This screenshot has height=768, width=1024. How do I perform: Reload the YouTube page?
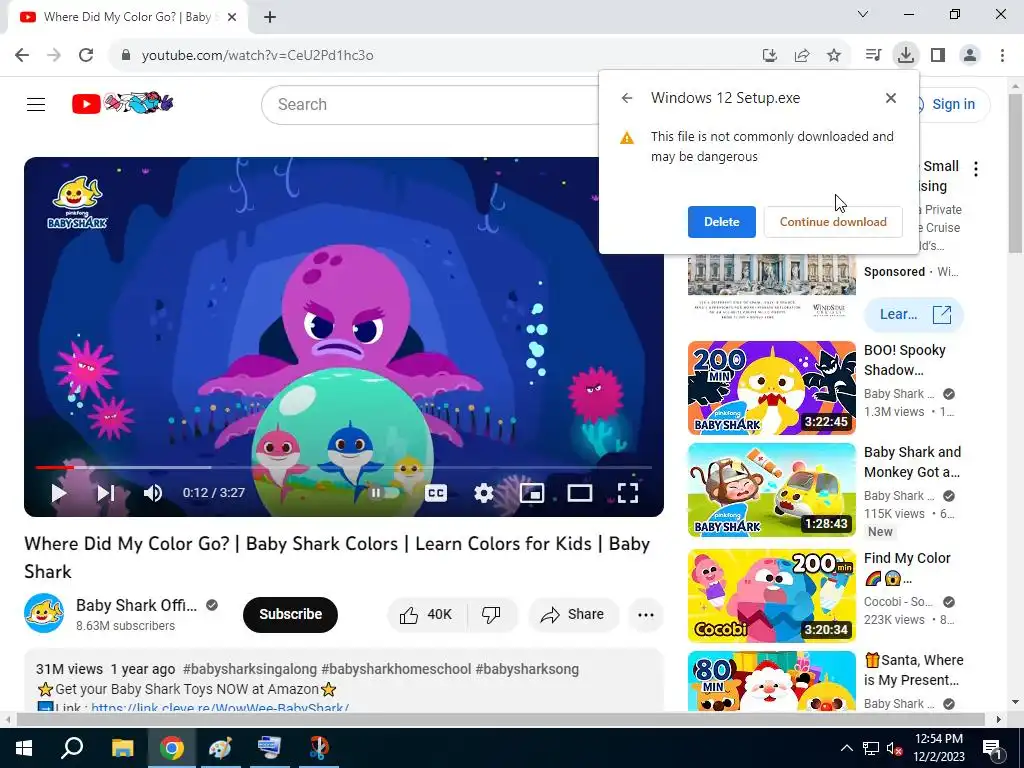click(x=86, y=55)
